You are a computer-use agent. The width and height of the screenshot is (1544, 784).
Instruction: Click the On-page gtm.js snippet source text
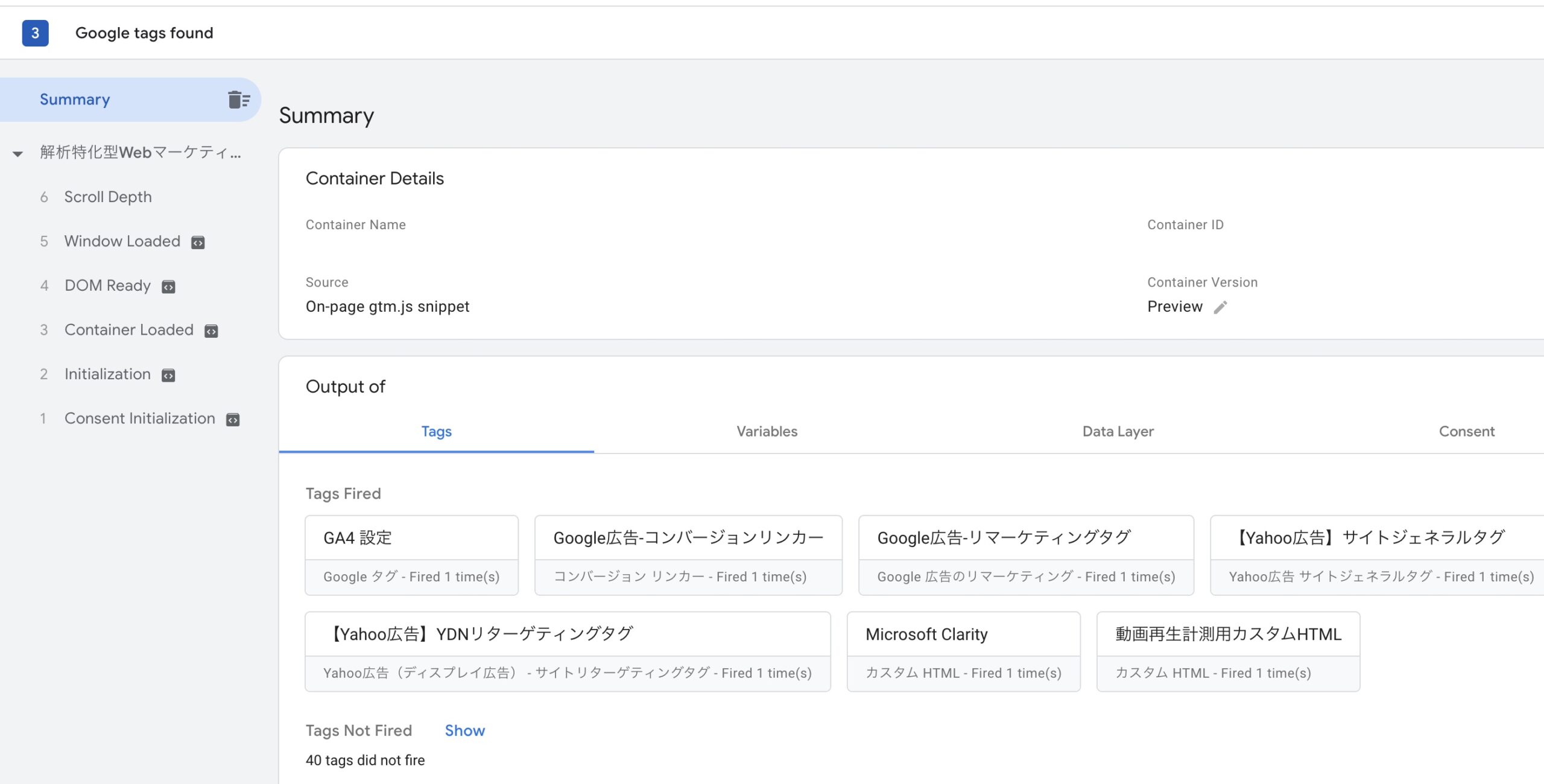387,307
